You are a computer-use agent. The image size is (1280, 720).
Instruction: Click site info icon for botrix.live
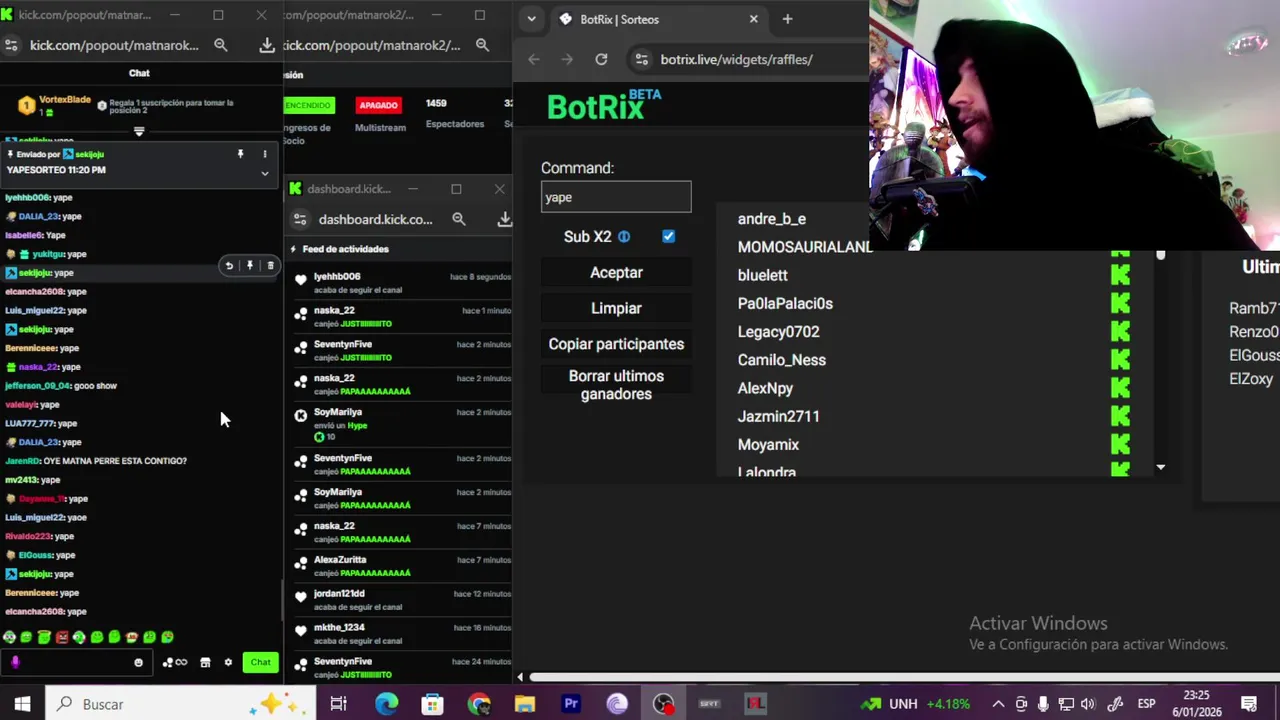coord(642,59)
